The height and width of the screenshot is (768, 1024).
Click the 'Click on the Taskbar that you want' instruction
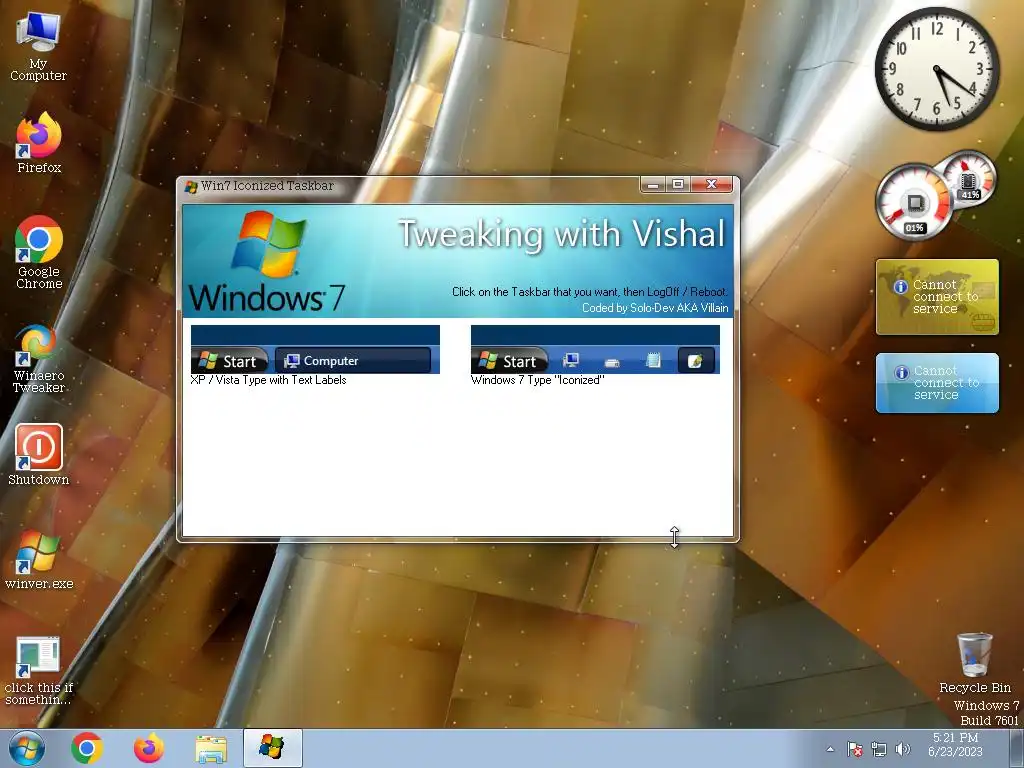pos(589,292)
